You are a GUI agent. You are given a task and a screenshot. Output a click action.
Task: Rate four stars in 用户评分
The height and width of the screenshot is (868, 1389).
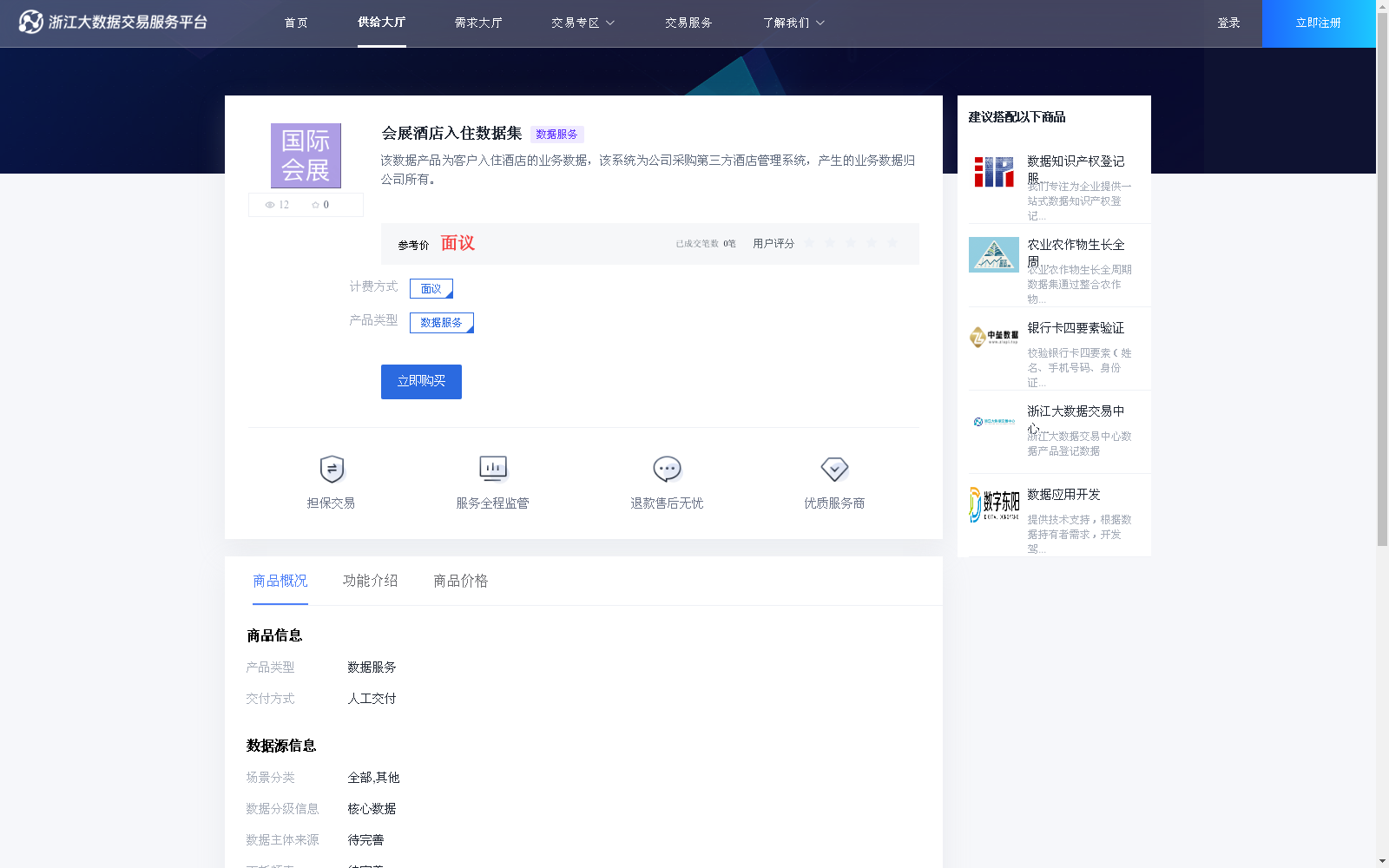[x=872, y=243]
